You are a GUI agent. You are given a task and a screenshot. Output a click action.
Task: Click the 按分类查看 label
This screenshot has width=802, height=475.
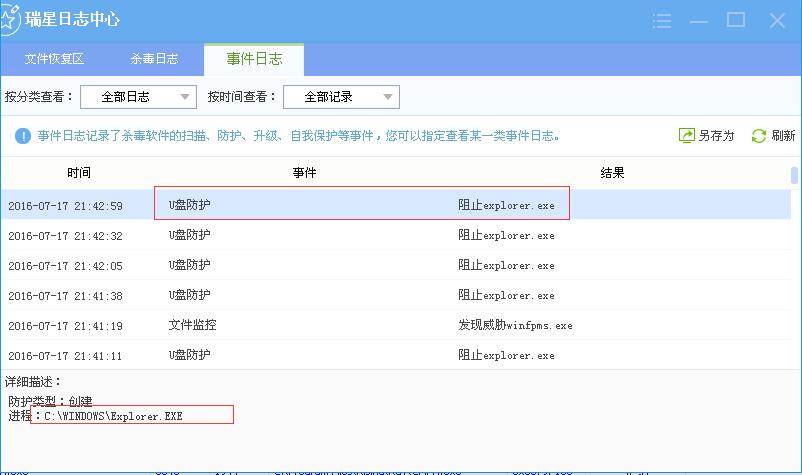39,97
